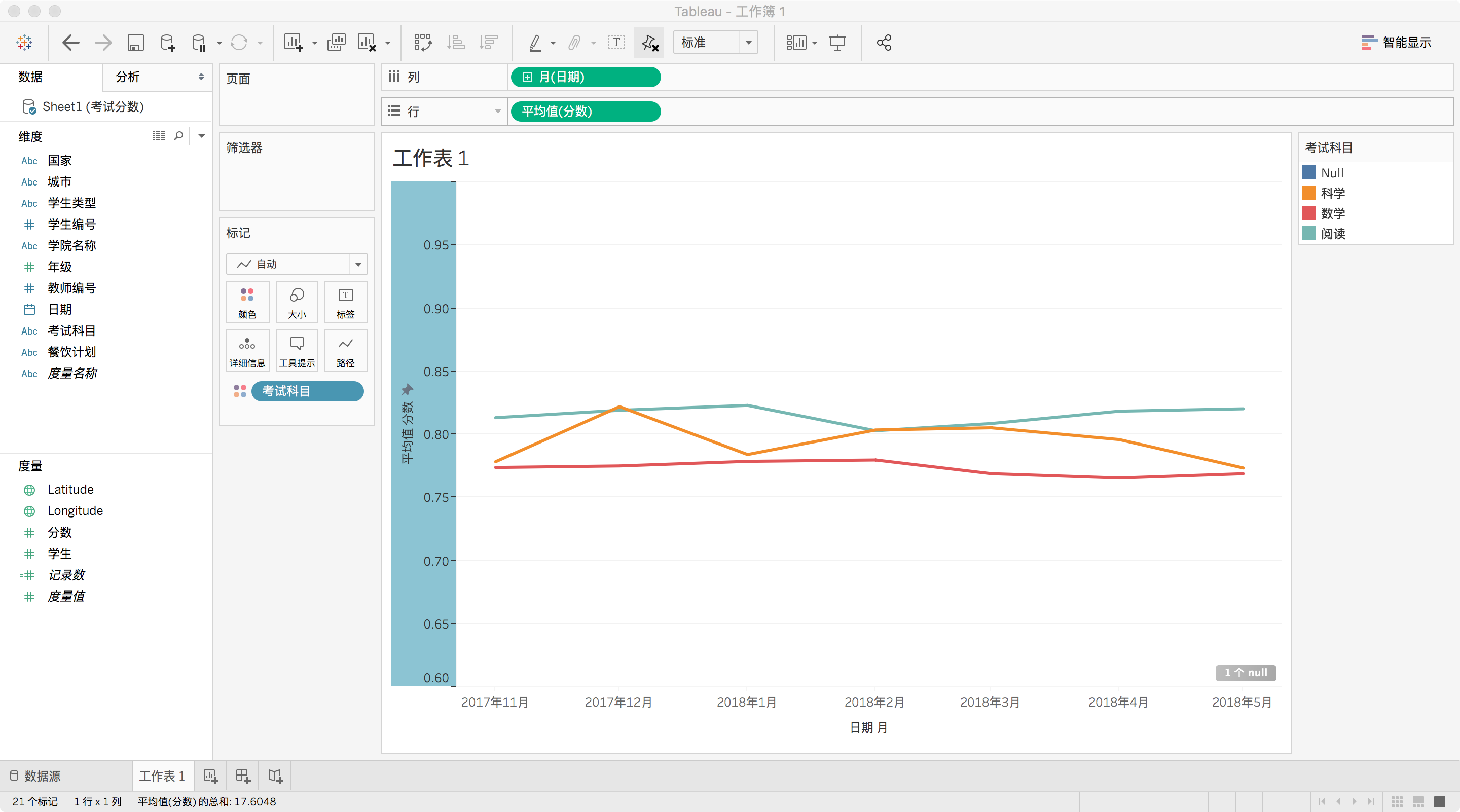
Task: Click the Add new data source icon
Action: point(168,43)
